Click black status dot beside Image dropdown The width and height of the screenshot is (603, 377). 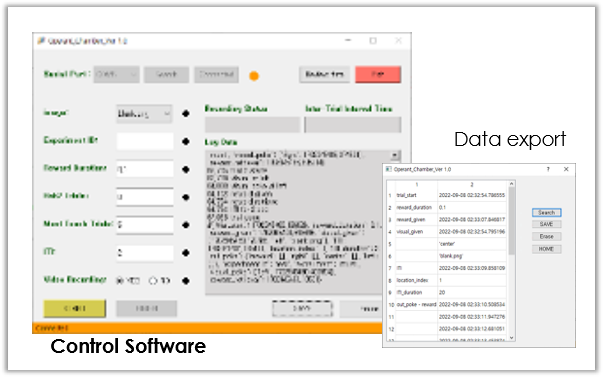click(x=186, y=113)
